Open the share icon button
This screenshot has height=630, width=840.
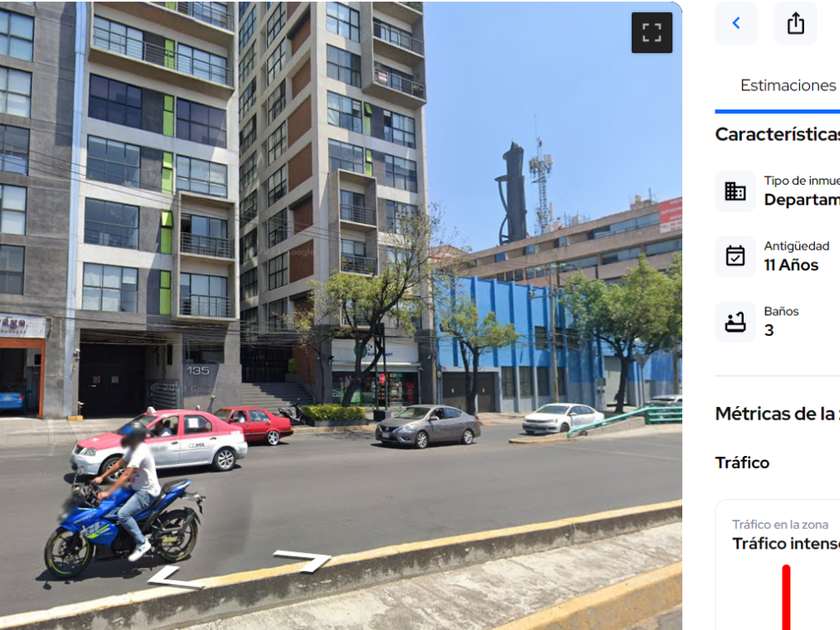tap(796, 23)
